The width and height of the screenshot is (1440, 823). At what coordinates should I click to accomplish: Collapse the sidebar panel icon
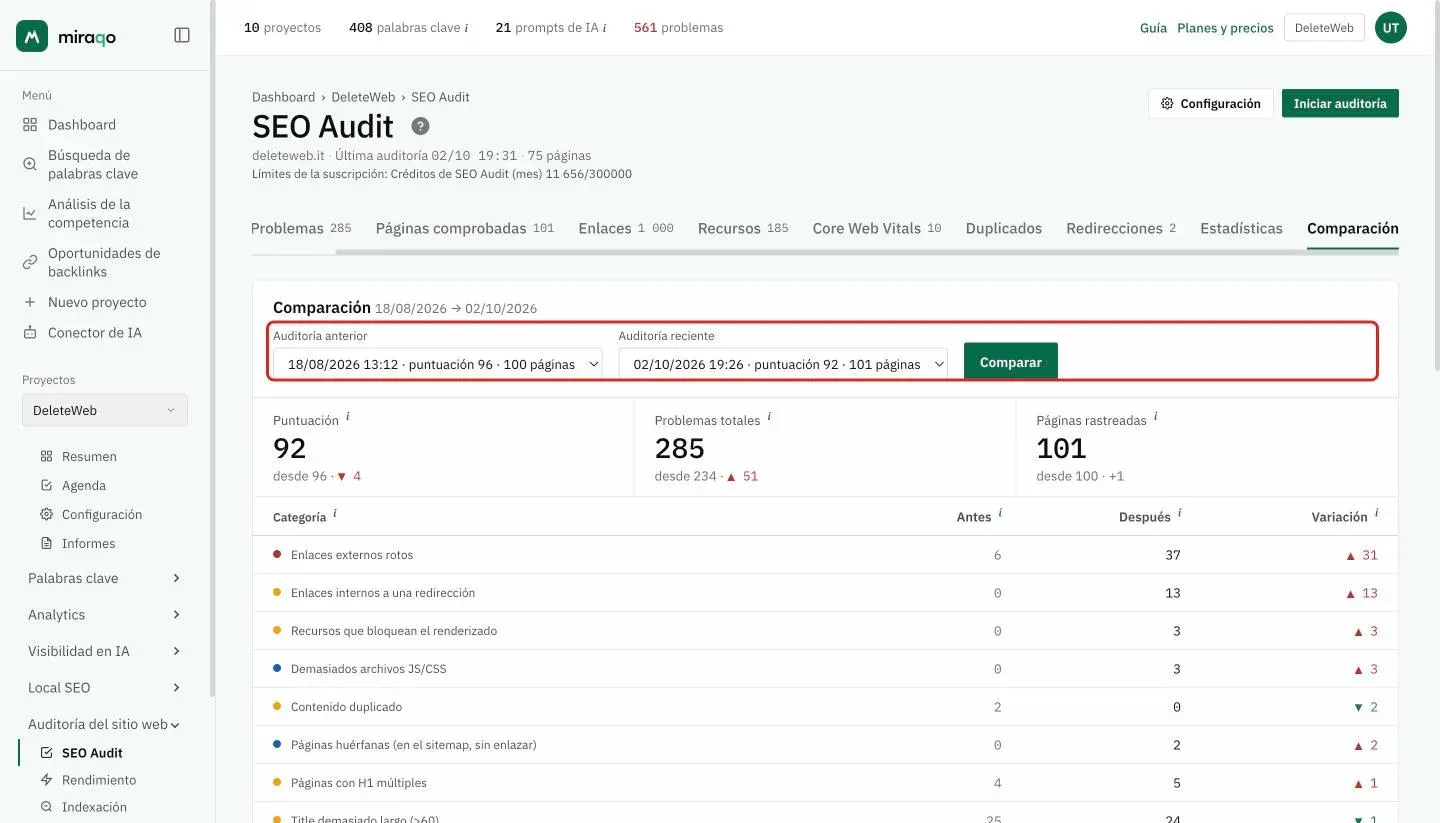click(x=182, y=35)
